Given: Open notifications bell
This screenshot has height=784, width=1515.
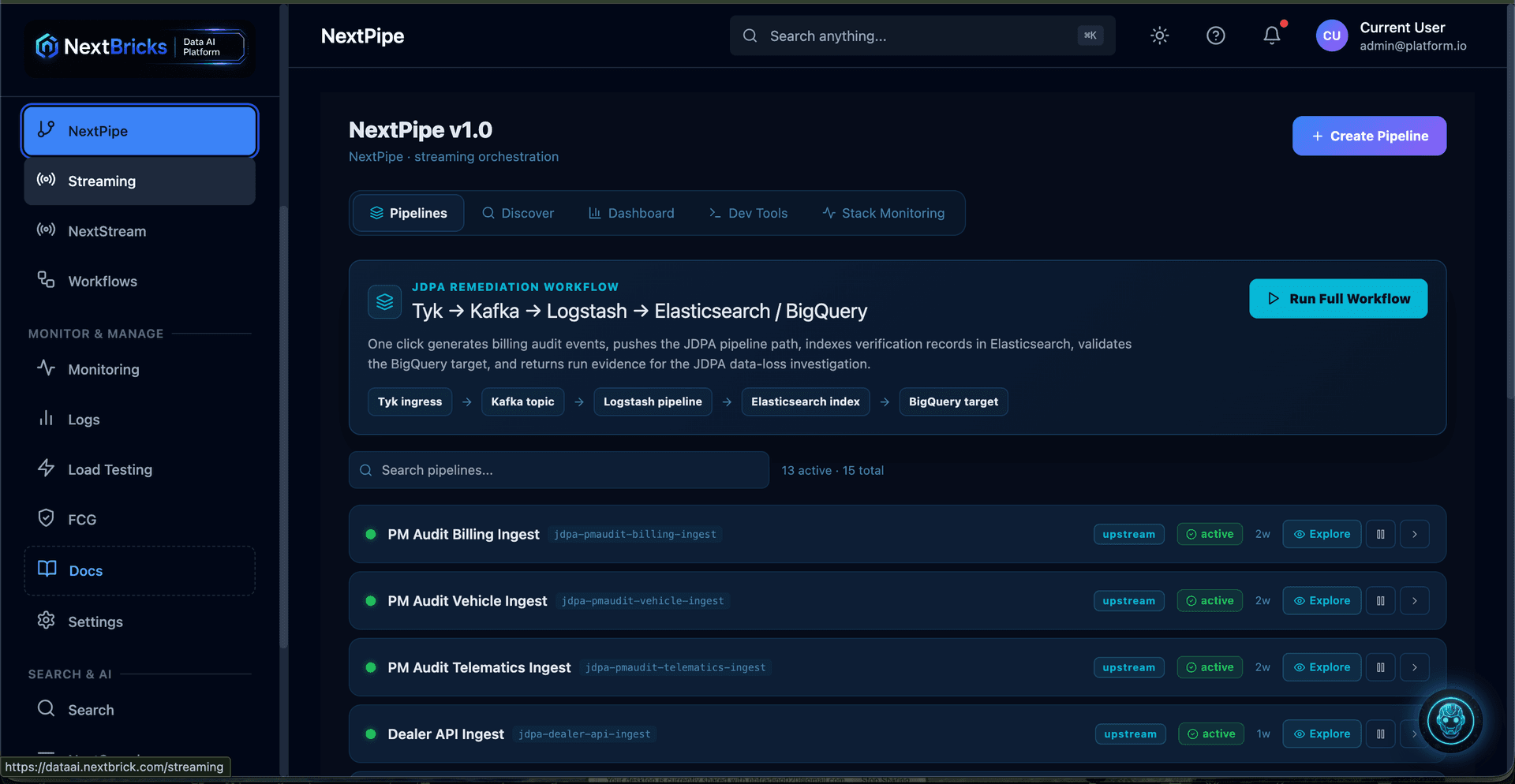Looking at the screenshot, I should click(x=1272, y=35).
